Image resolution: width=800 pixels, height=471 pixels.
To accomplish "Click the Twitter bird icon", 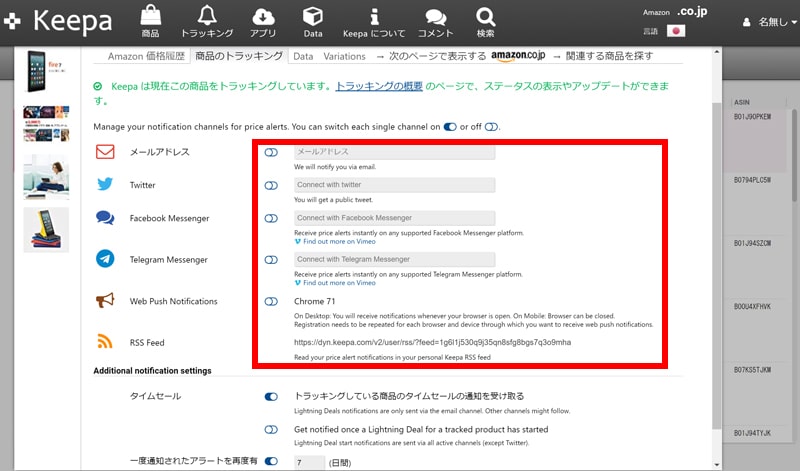I will point(105,184).
